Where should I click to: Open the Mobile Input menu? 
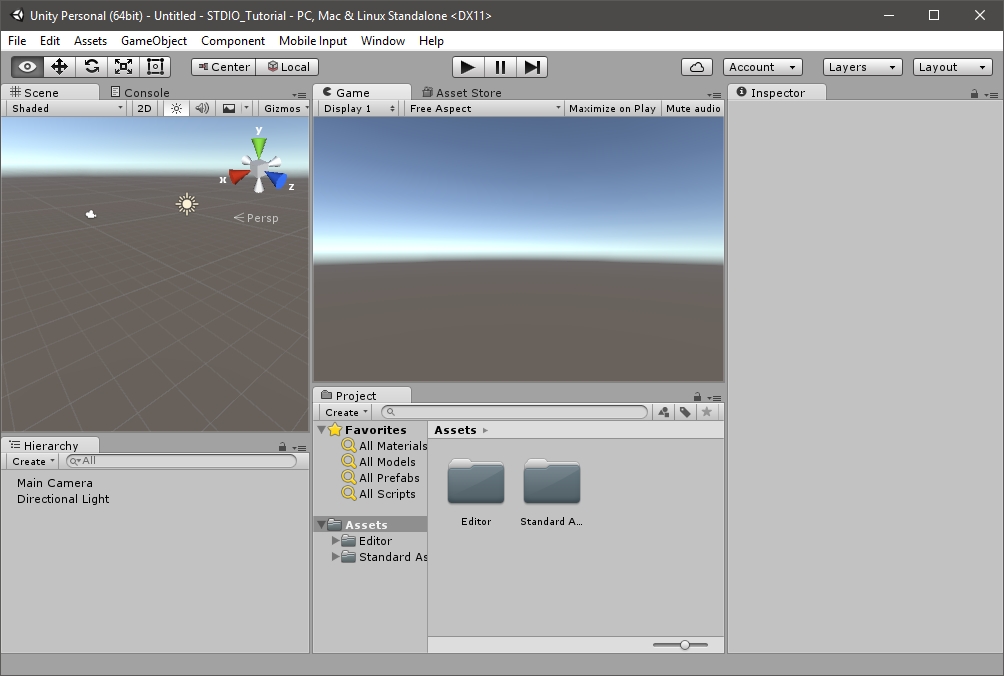[312, 40]
